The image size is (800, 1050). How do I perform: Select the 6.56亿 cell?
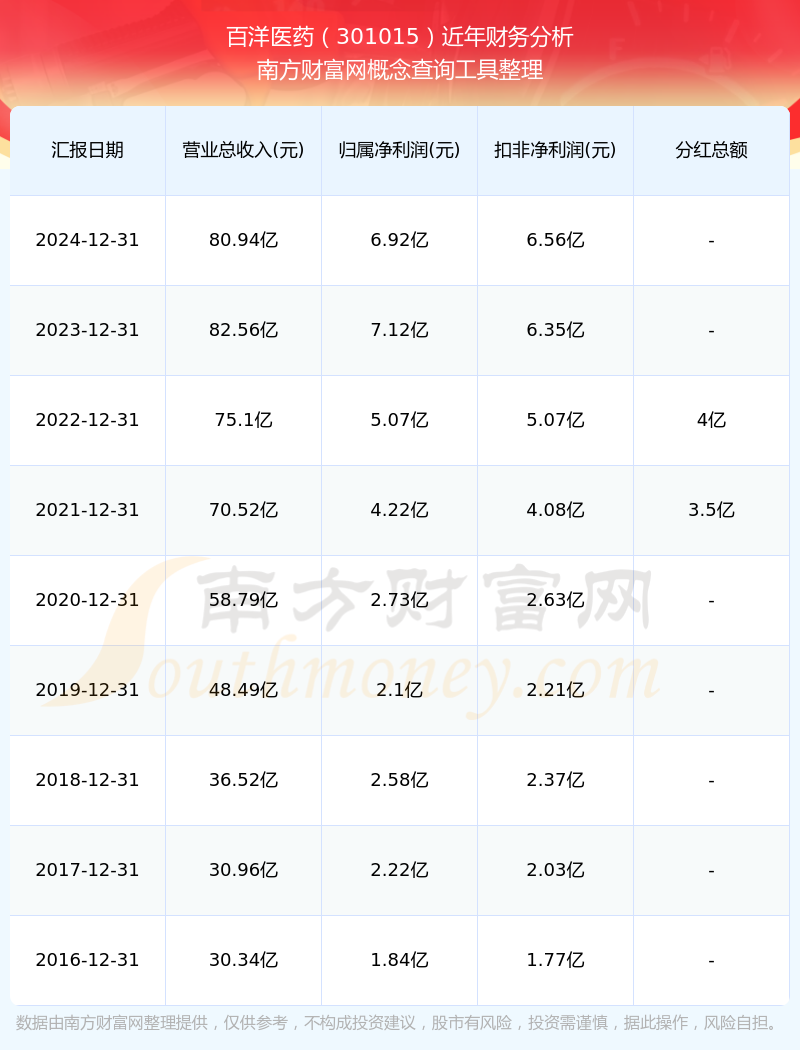[556, 240]
